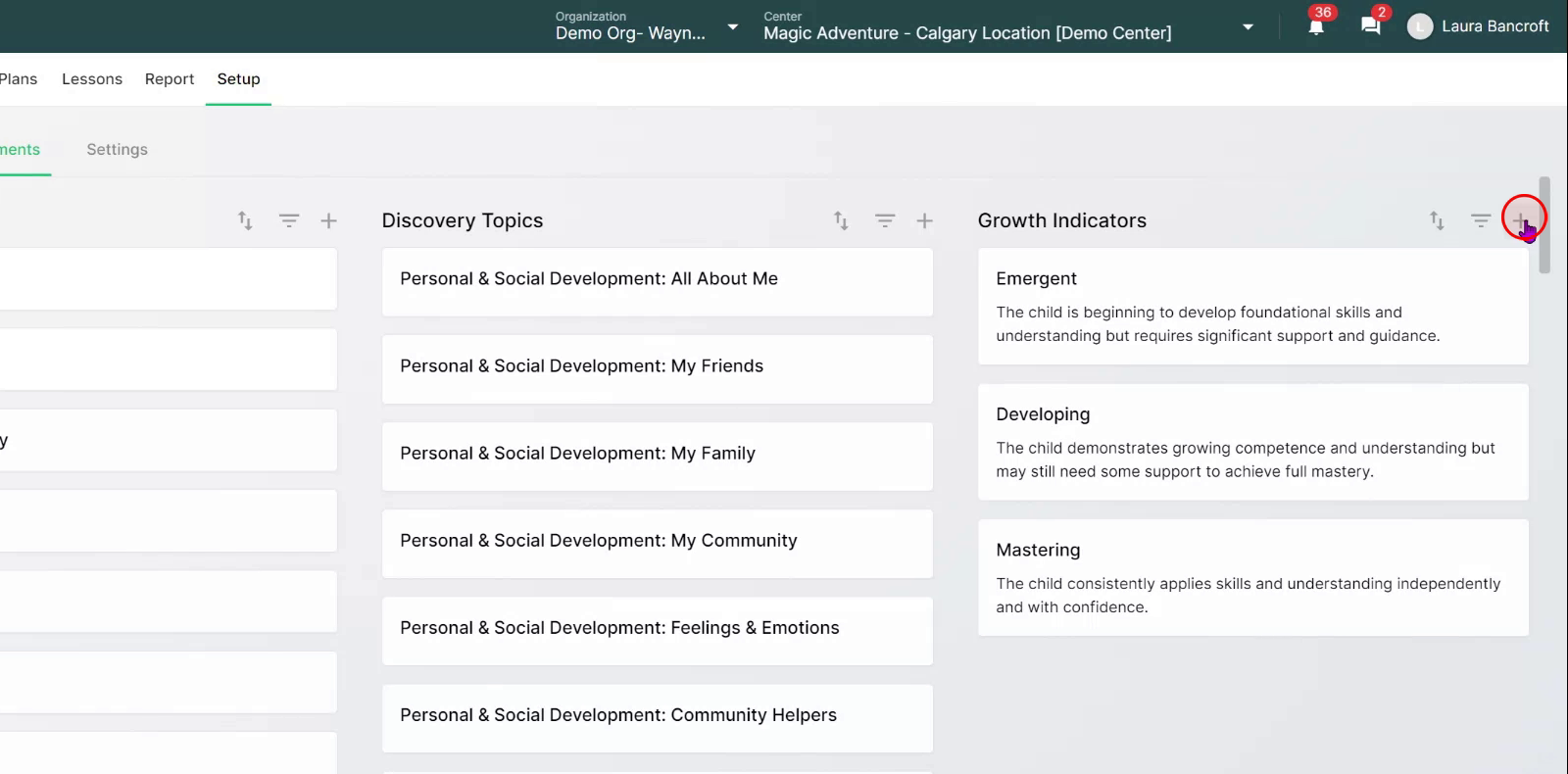Add a new Discovery Topic with plus icon

[x=924, y=220]
